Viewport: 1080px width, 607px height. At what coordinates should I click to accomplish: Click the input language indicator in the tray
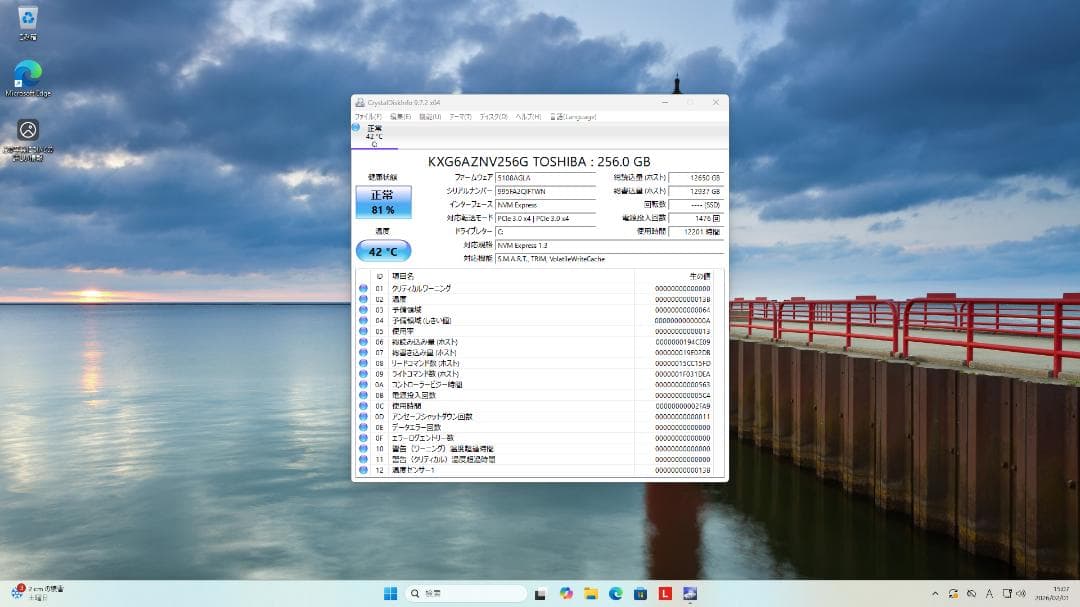[989, 592]
